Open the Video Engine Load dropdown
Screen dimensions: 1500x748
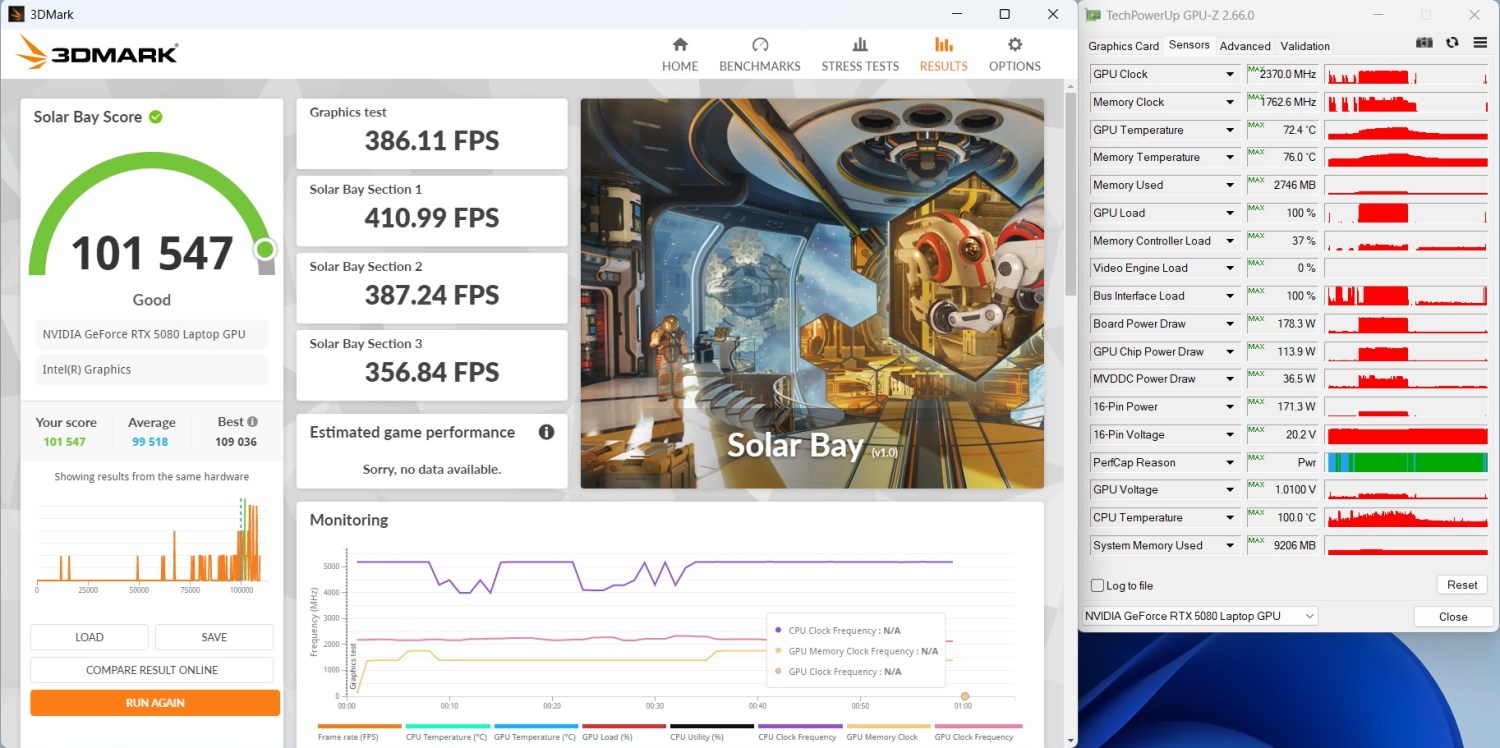point(1230,268)
